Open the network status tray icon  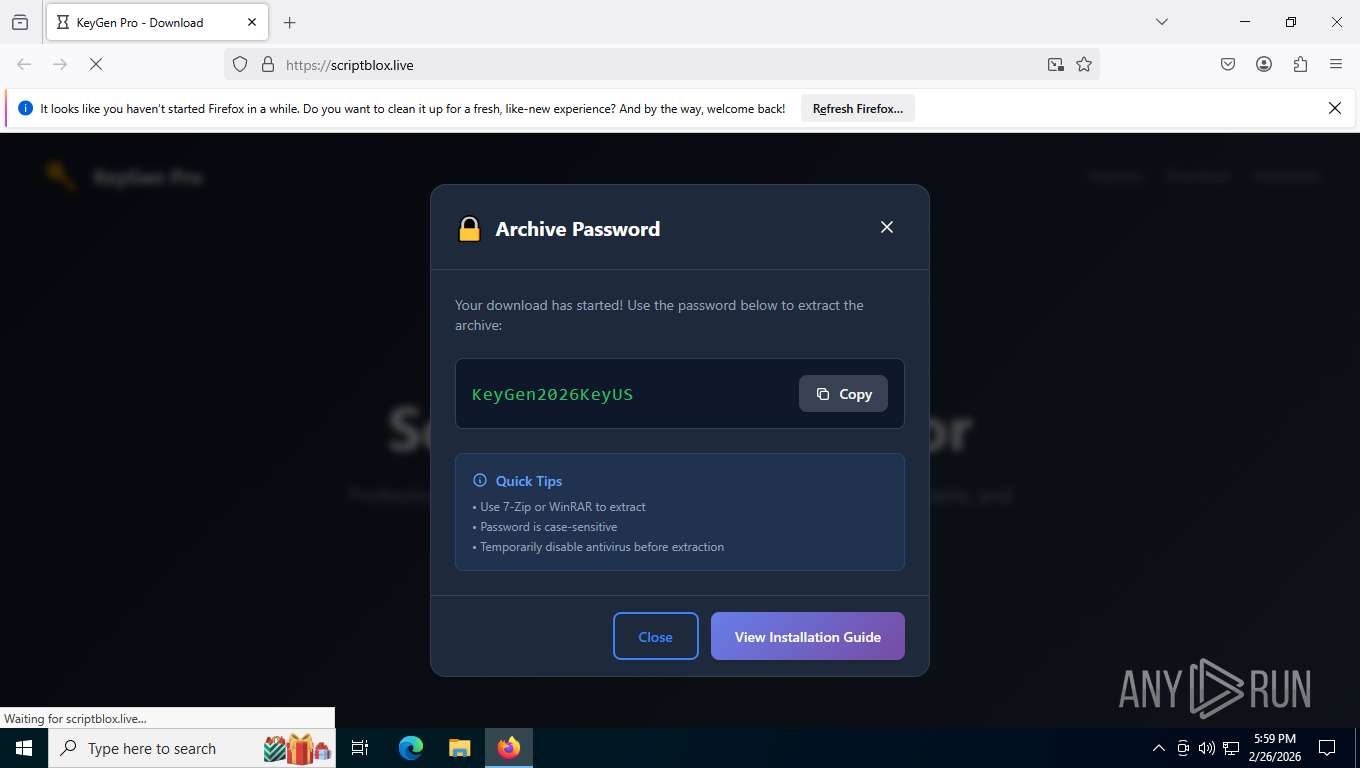coord(1231,748)
